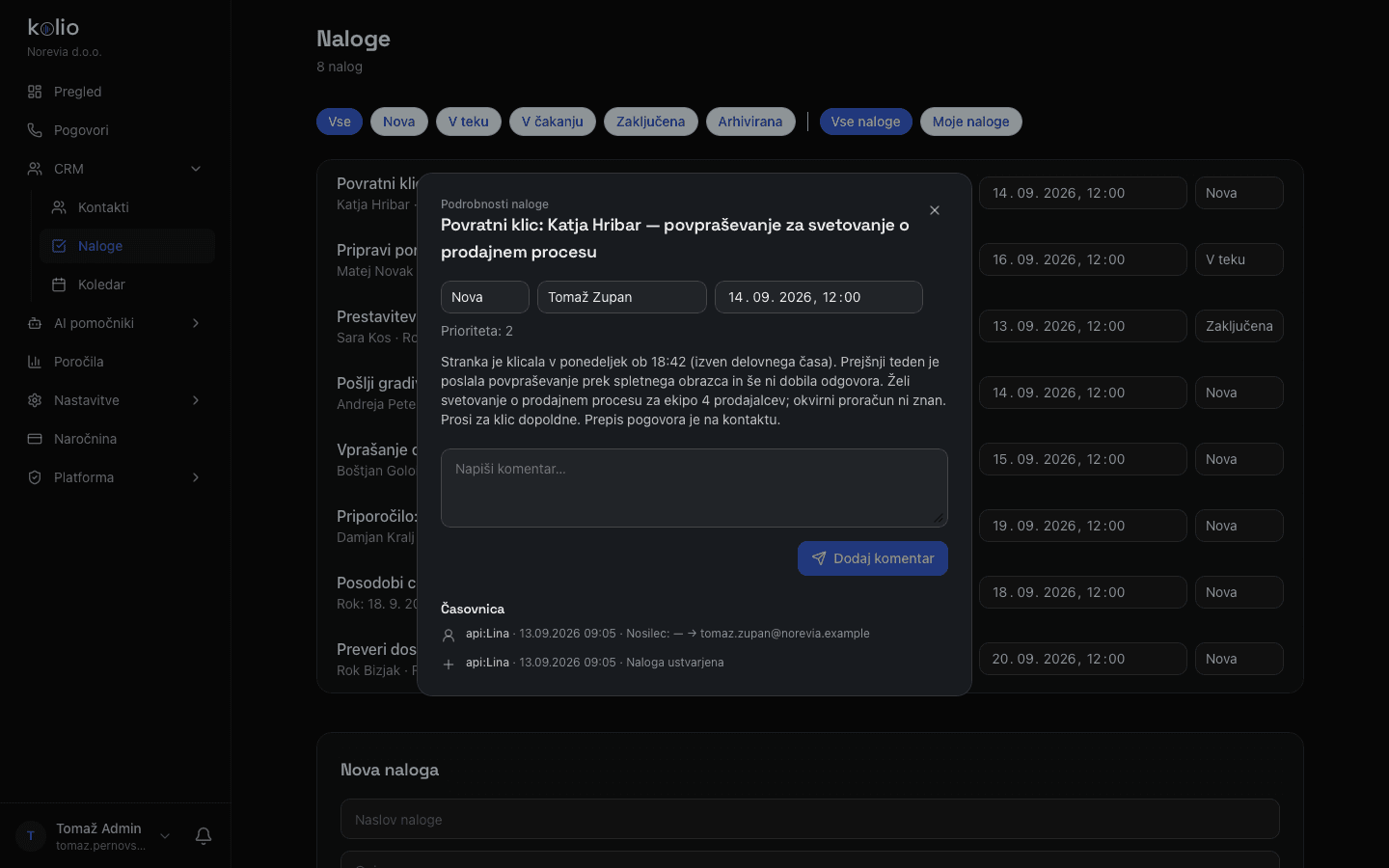Switch to Vse naloge filter
1389x868 pixels.
coord(866,122)
